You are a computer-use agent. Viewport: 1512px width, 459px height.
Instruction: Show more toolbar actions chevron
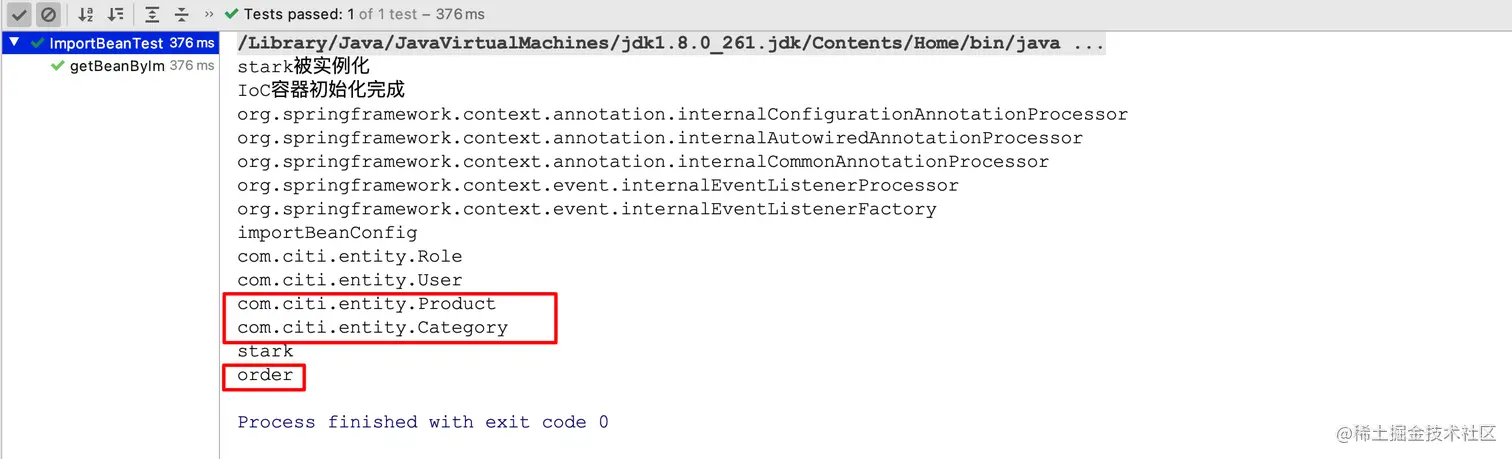(x=208, y=14)
